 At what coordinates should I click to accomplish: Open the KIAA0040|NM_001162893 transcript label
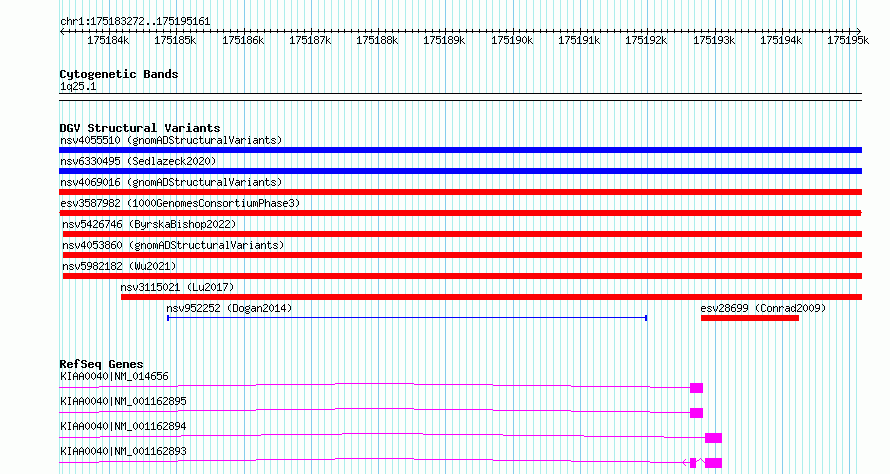tap(123, 451)
